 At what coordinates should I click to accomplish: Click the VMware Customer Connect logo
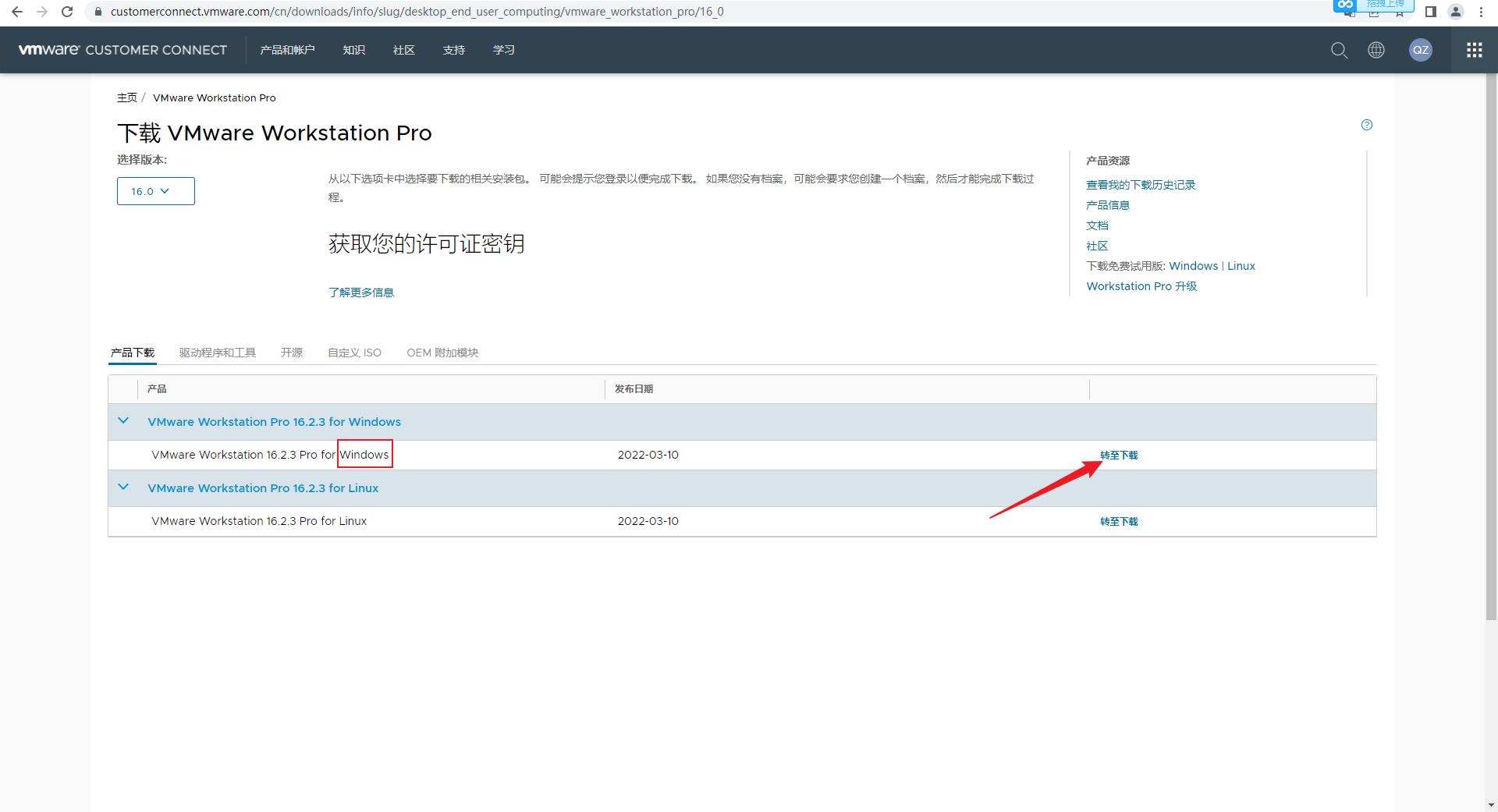(x=122, y=50)
